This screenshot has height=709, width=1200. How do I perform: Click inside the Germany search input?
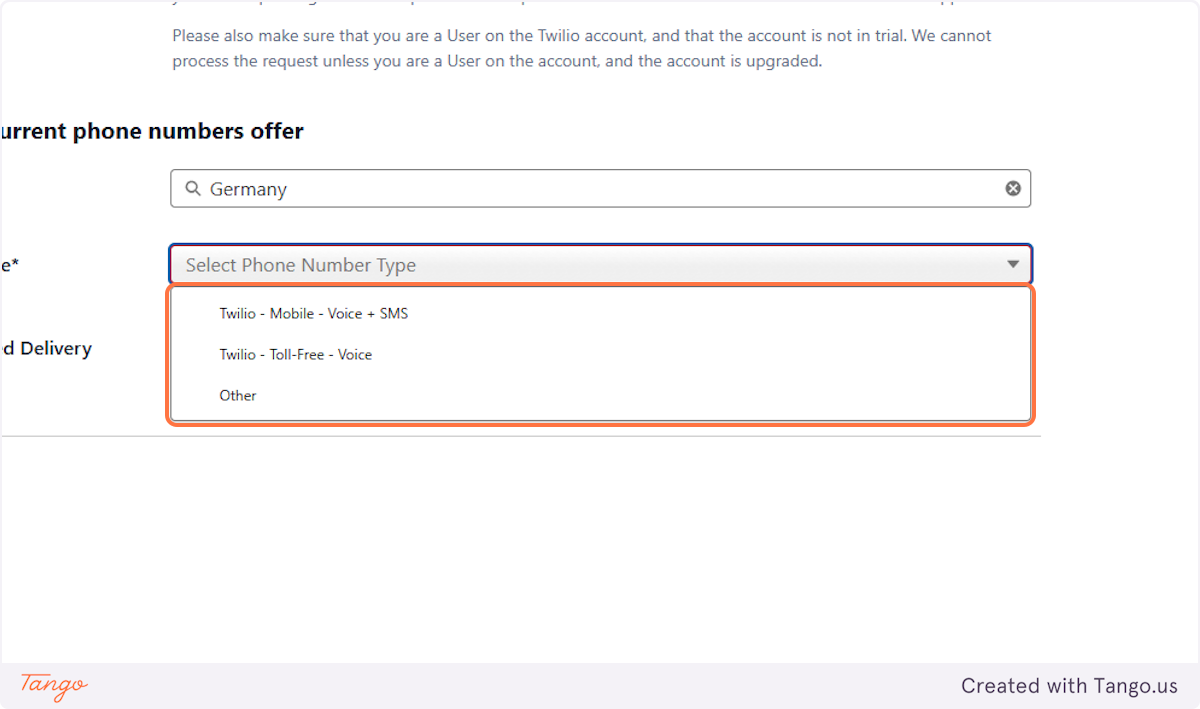tap(500, 188)
